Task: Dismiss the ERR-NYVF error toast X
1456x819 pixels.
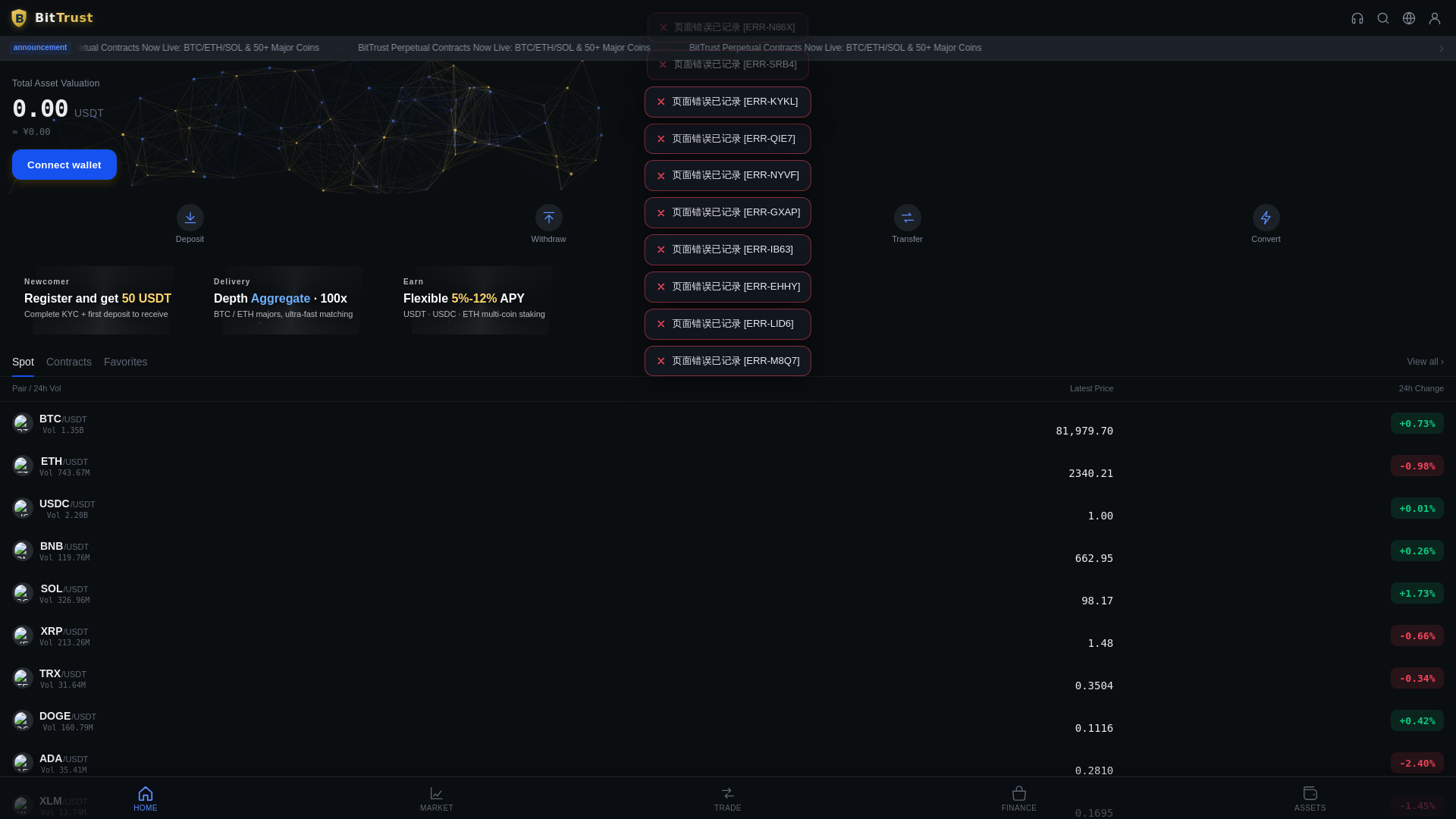Action: 661,176
